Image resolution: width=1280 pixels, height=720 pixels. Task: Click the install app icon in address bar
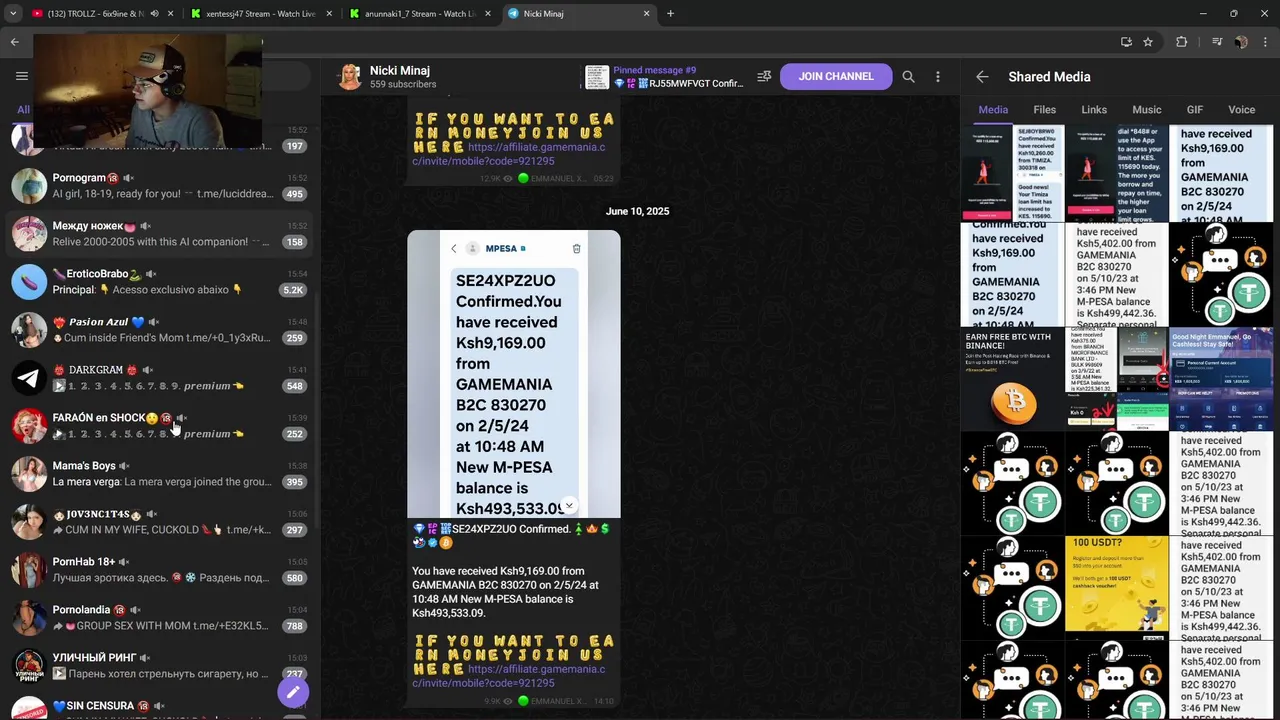1126,42
